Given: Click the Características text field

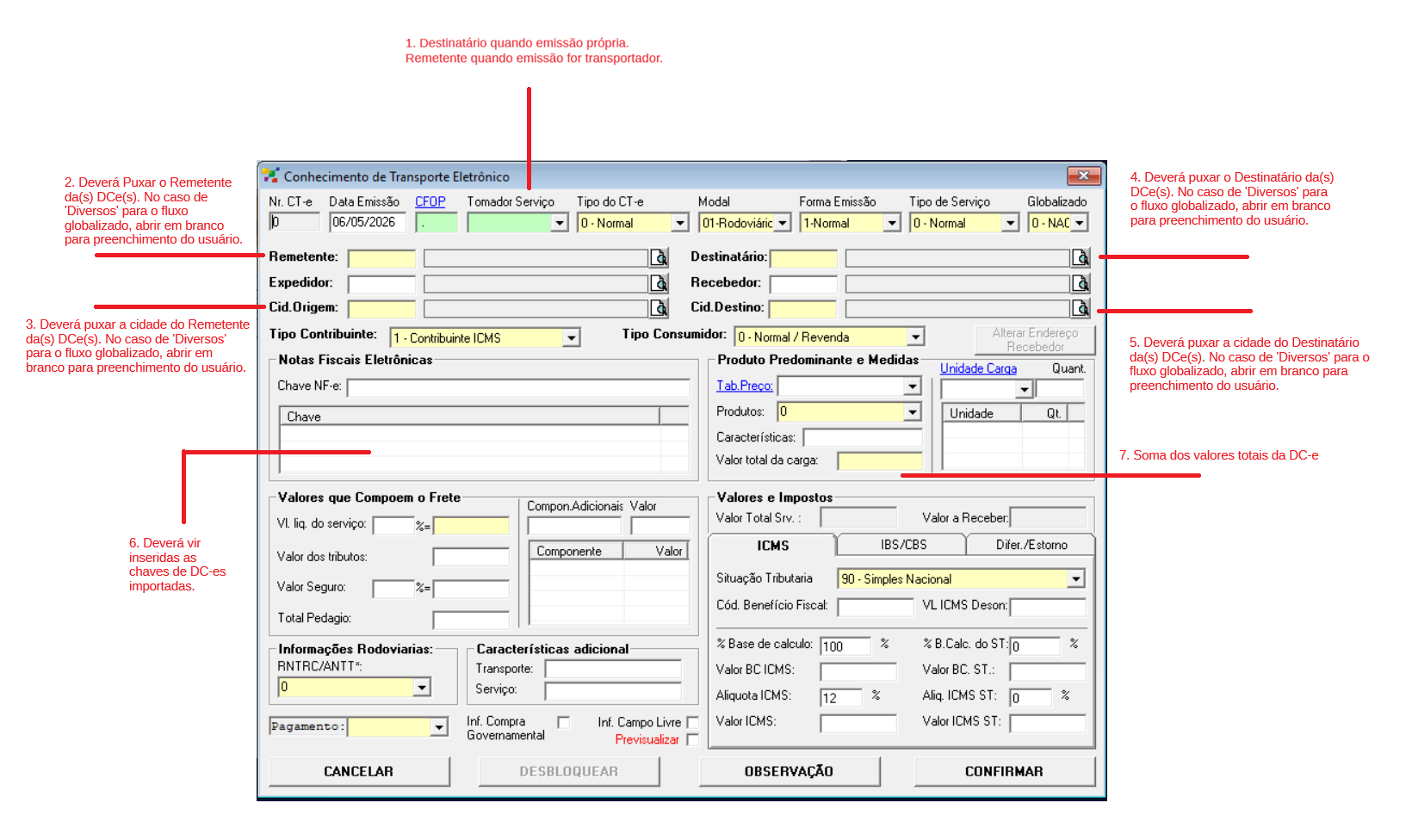Looking at the screenshot, I should click(863, 437).
